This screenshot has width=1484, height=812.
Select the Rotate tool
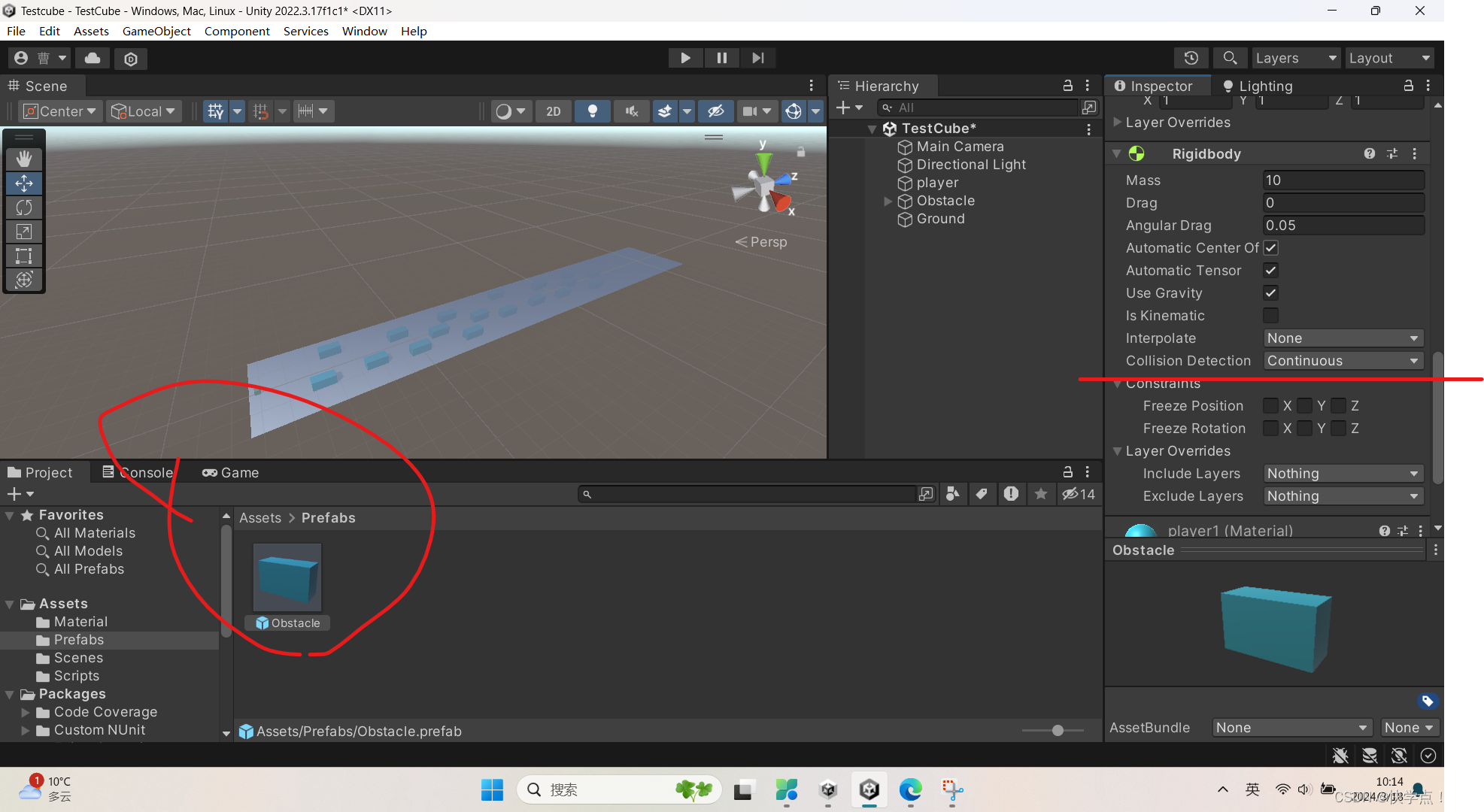click(24, 208)
